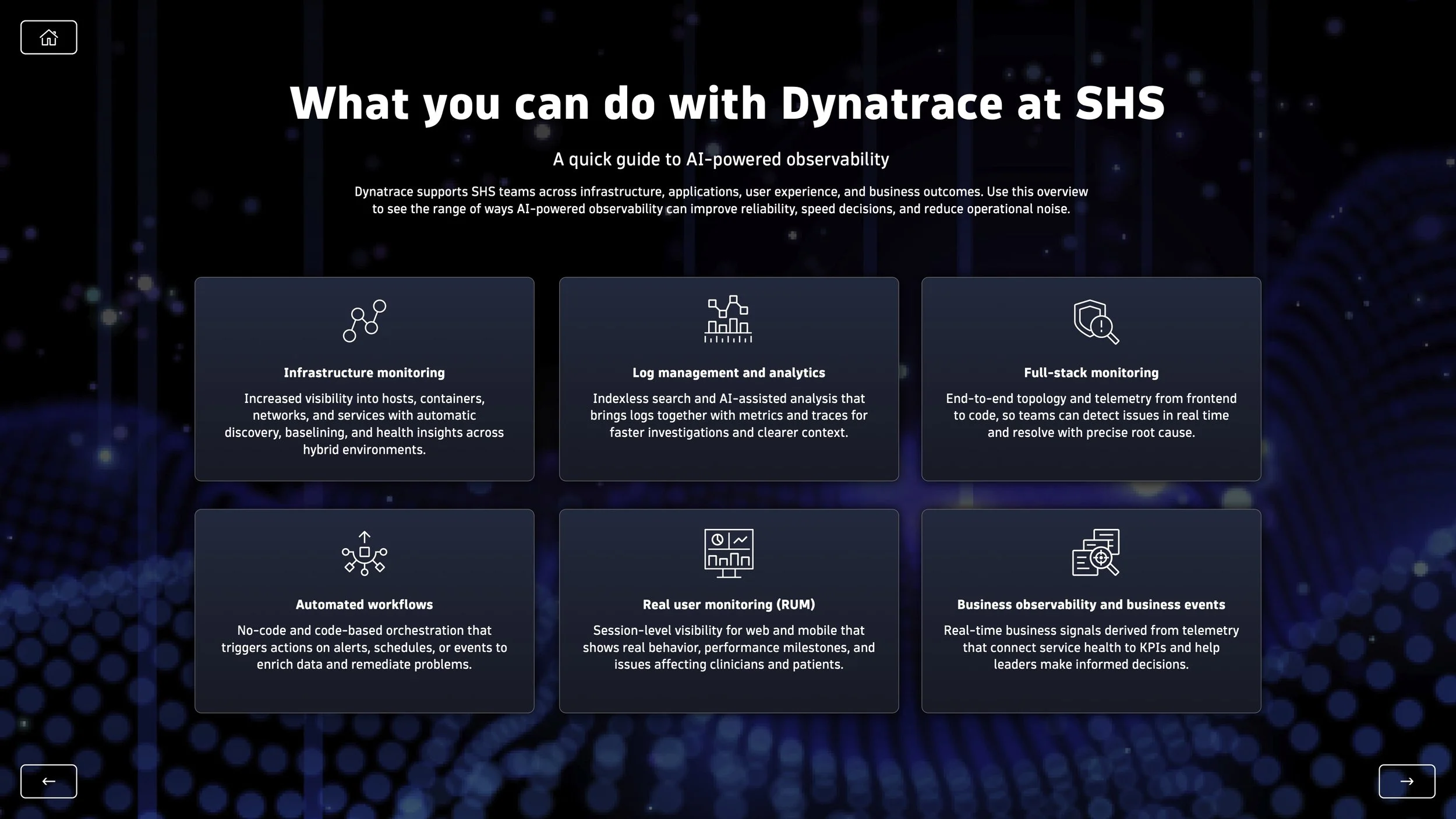Click the Business observability documents search icon
The width and height of the screenshot is (1456, 819).
(1095, 553)
